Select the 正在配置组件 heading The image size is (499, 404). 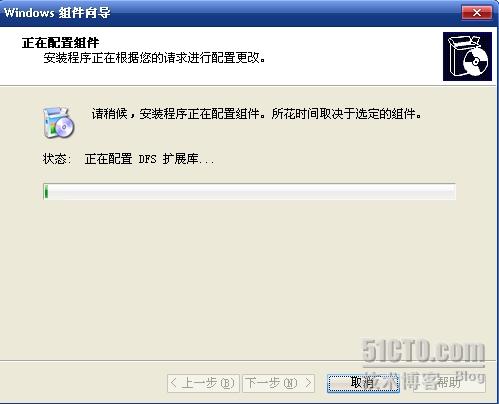click(60, 43)
